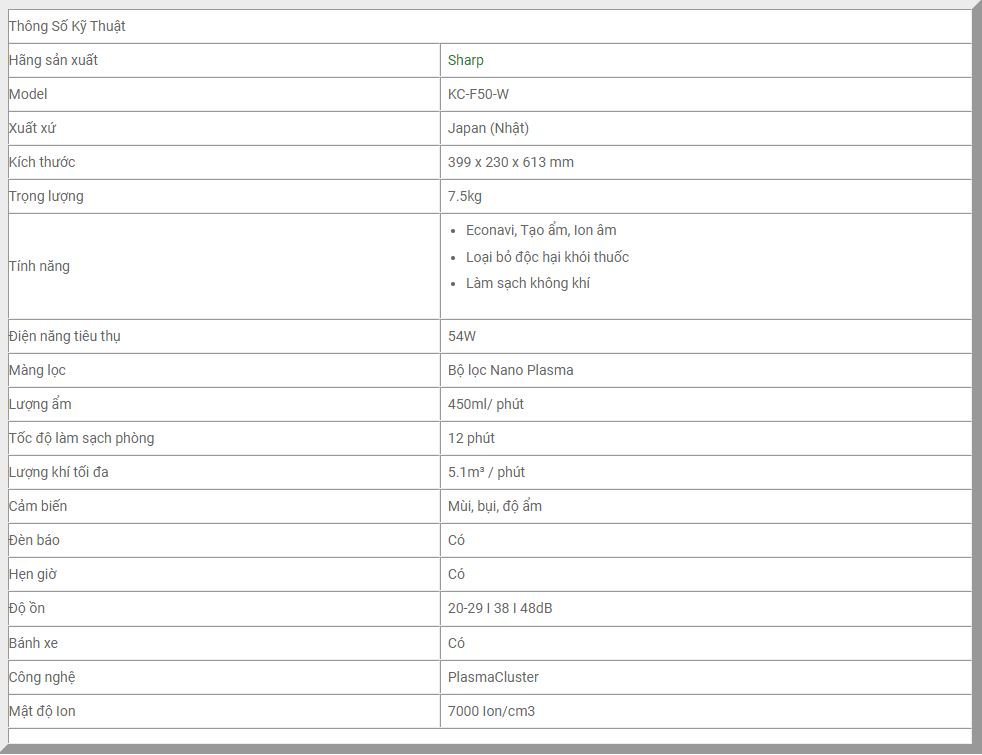The image size is (982, 755).
Task: Click the Làm sạch không khí bullet
Action: [527, 283]
